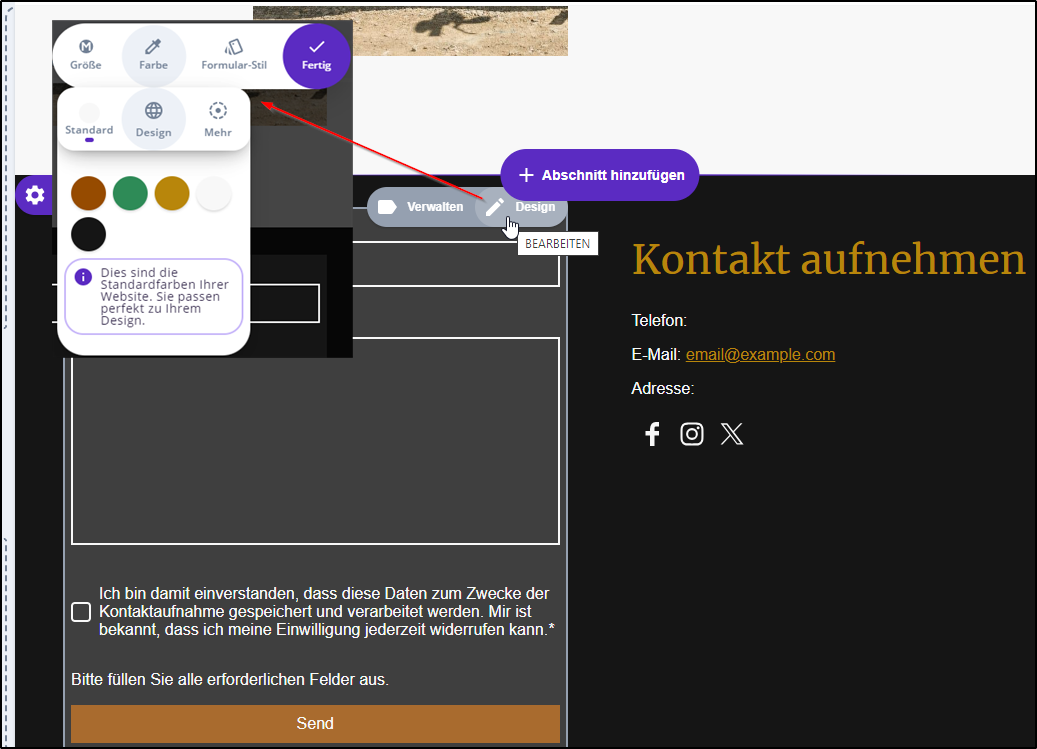Check the data consent checkbox
The width and height of the screenshot is (1037, 749).
[81, 612]
